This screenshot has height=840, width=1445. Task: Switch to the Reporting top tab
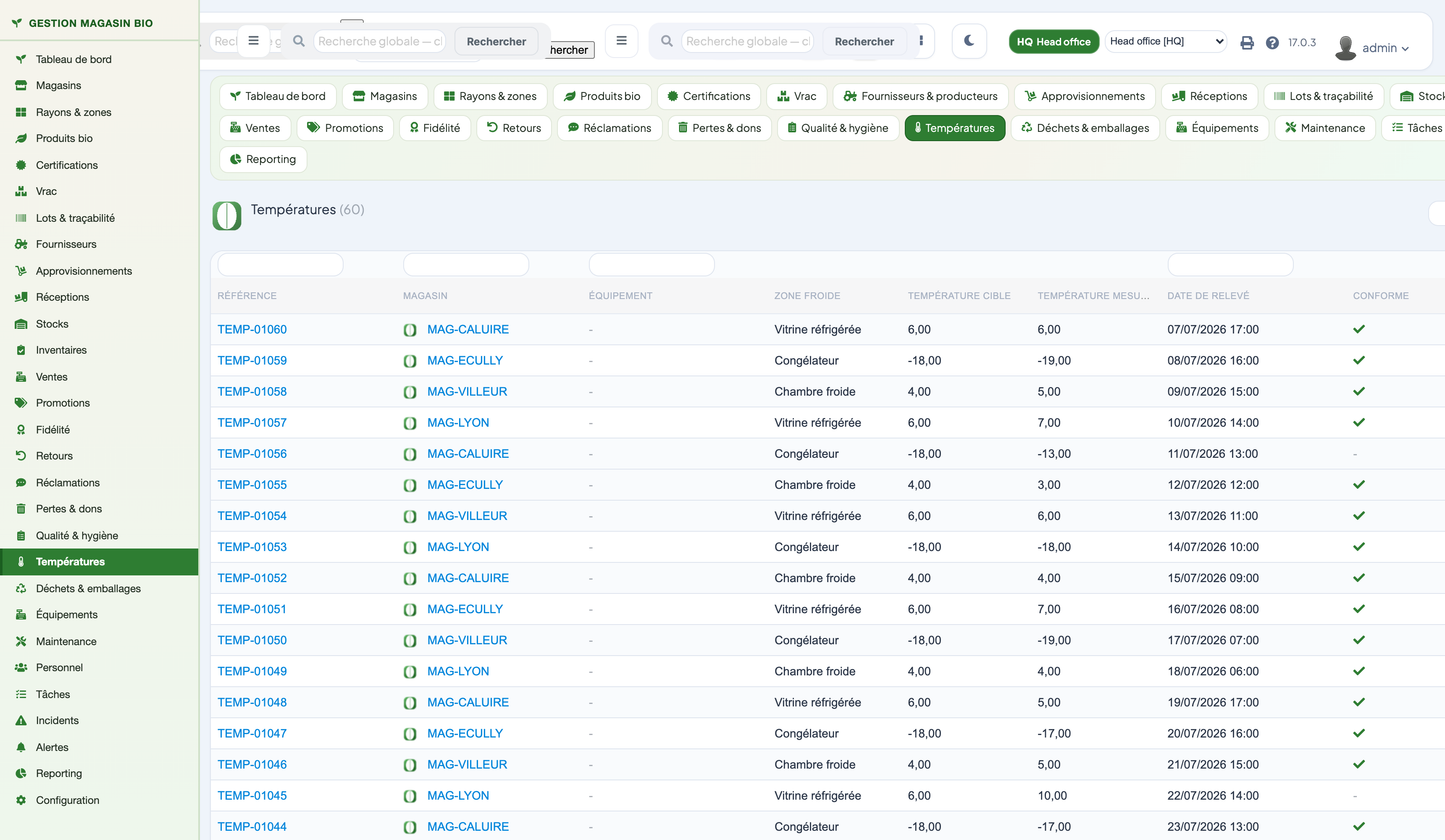pyautogui.click(x=263, y=159)
